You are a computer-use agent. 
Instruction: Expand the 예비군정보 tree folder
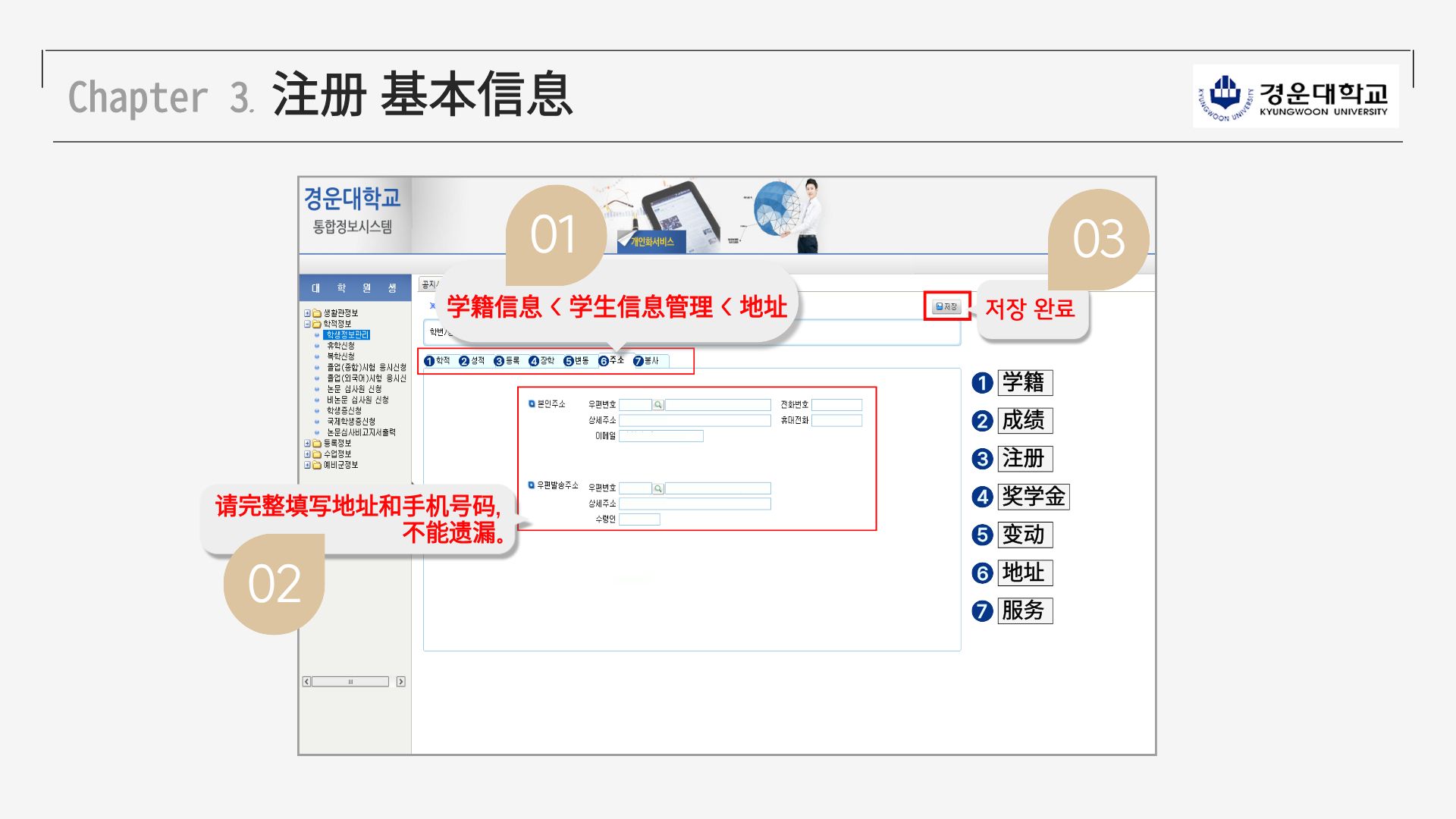307,465
